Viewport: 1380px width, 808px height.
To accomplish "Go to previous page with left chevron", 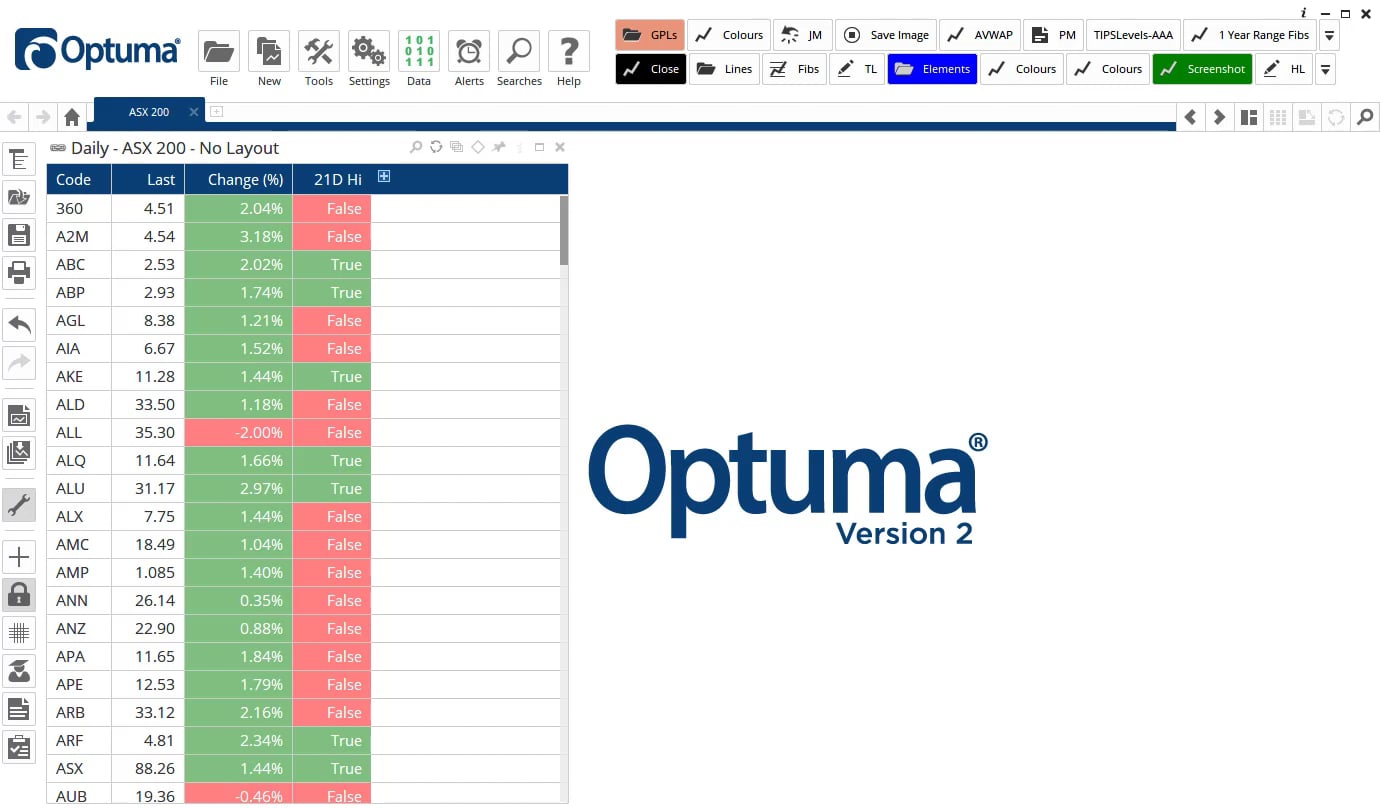I will (1190, 117).
